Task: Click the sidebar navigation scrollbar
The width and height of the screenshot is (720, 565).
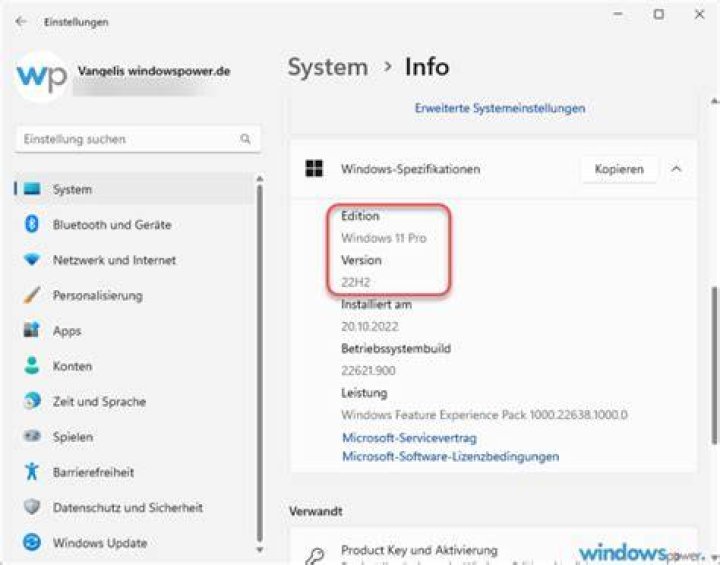Action: click(x=259, y=363)
